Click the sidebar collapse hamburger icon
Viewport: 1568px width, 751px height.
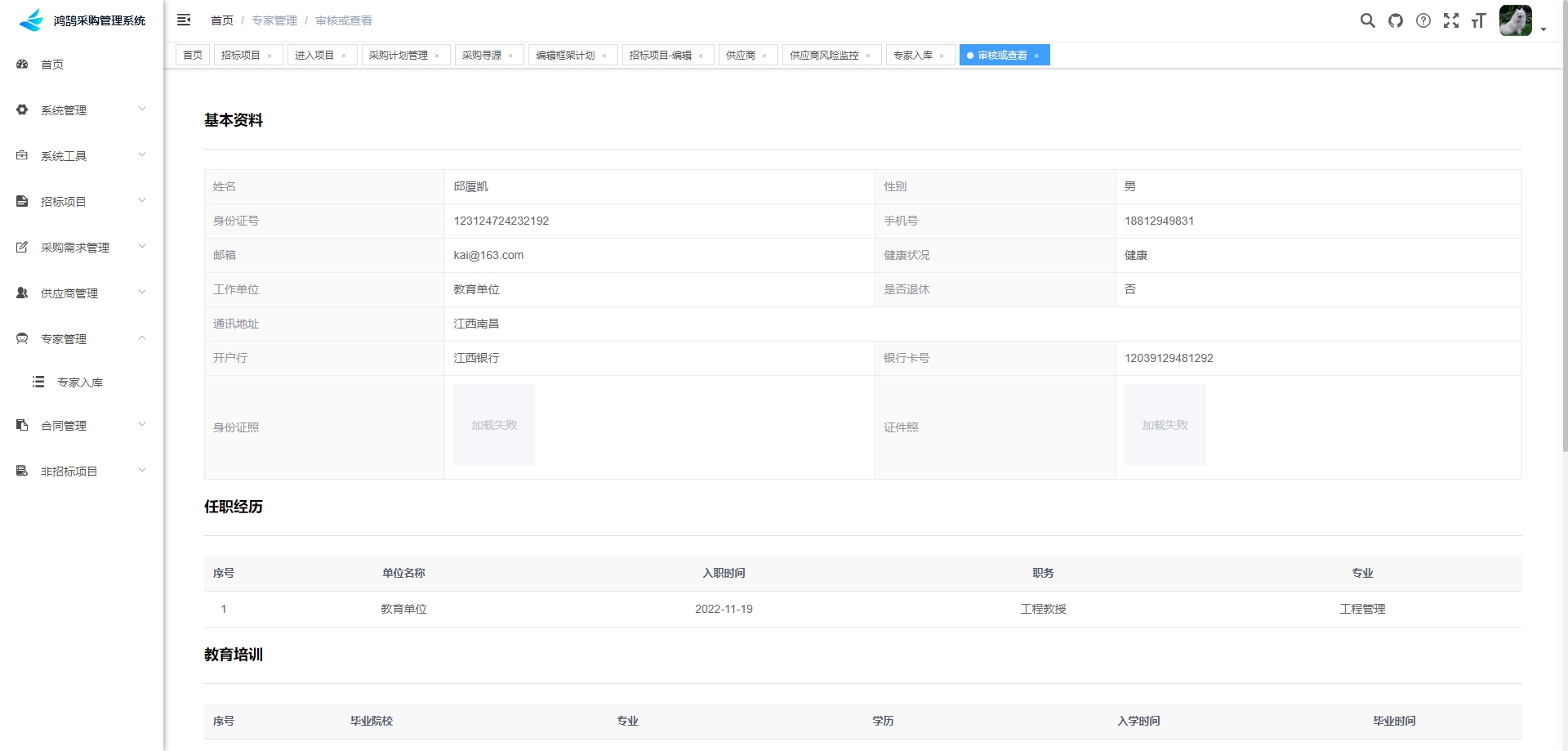coord(184,20)
